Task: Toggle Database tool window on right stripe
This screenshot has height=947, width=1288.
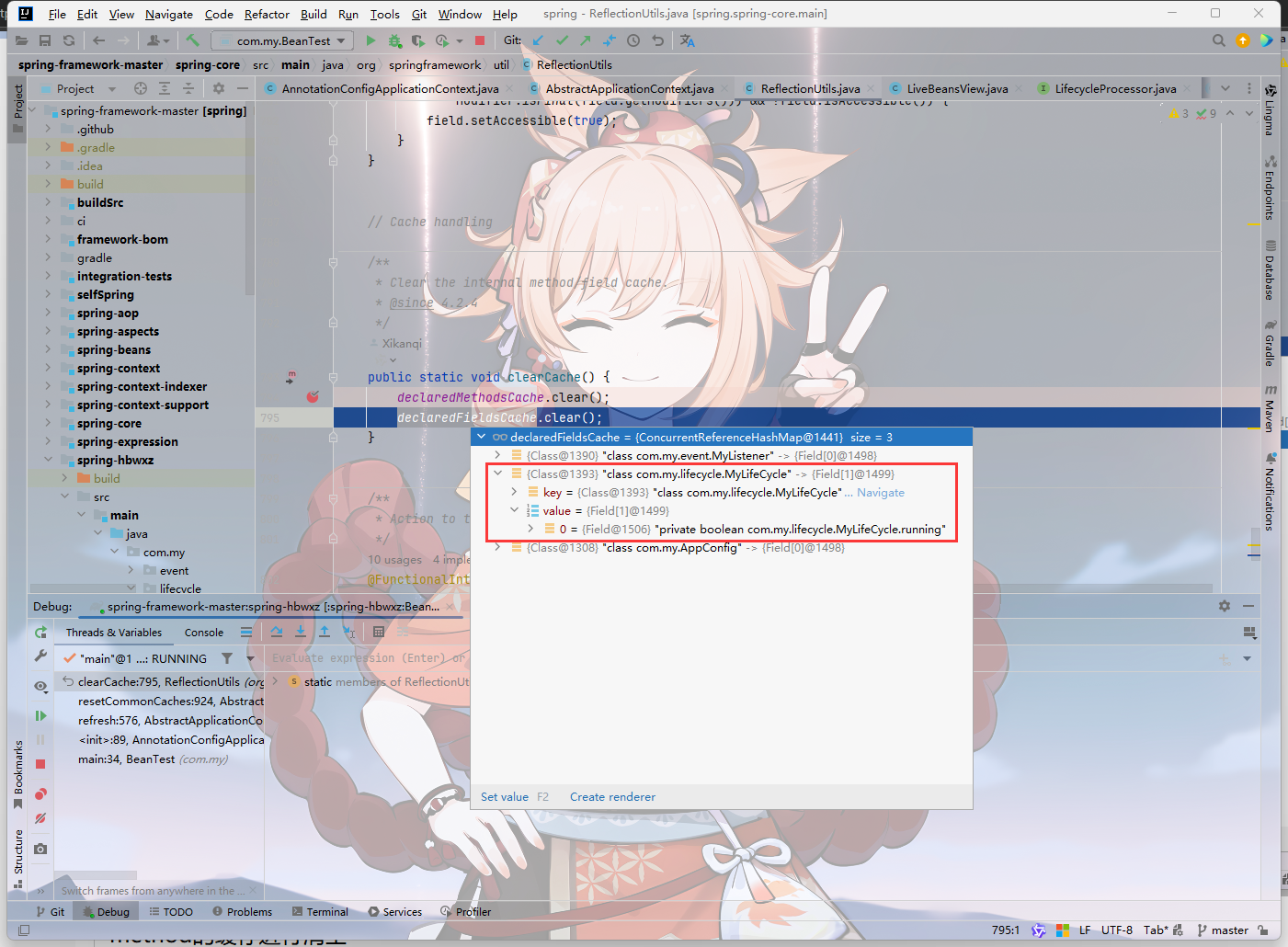Action: (x=1270, y=270)
